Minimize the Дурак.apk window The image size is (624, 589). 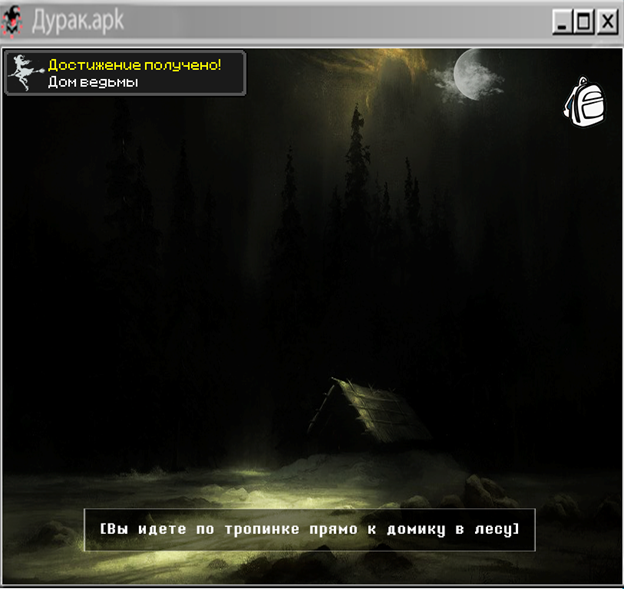(562, 21)
